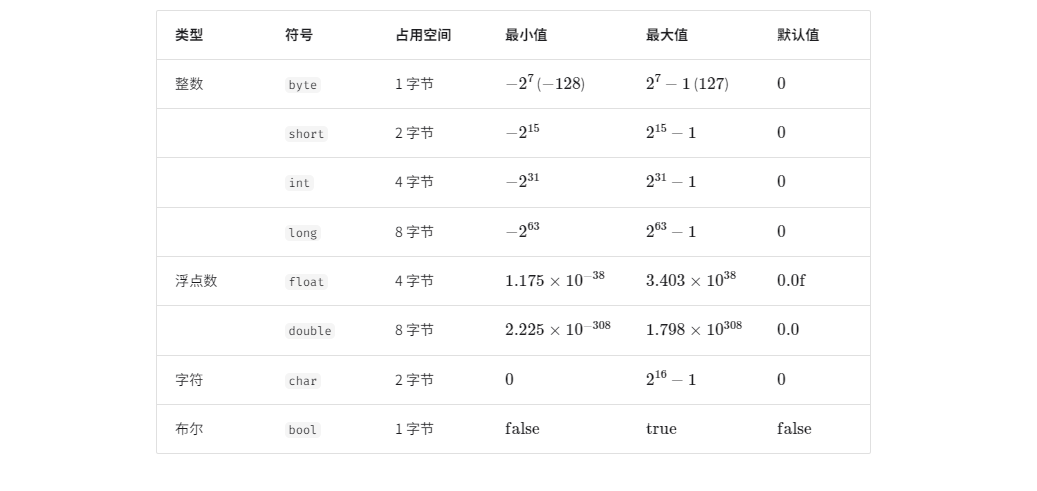Click the 最大值 column header
Viewport: 1037px width, 491px height.
pos(667,35)
